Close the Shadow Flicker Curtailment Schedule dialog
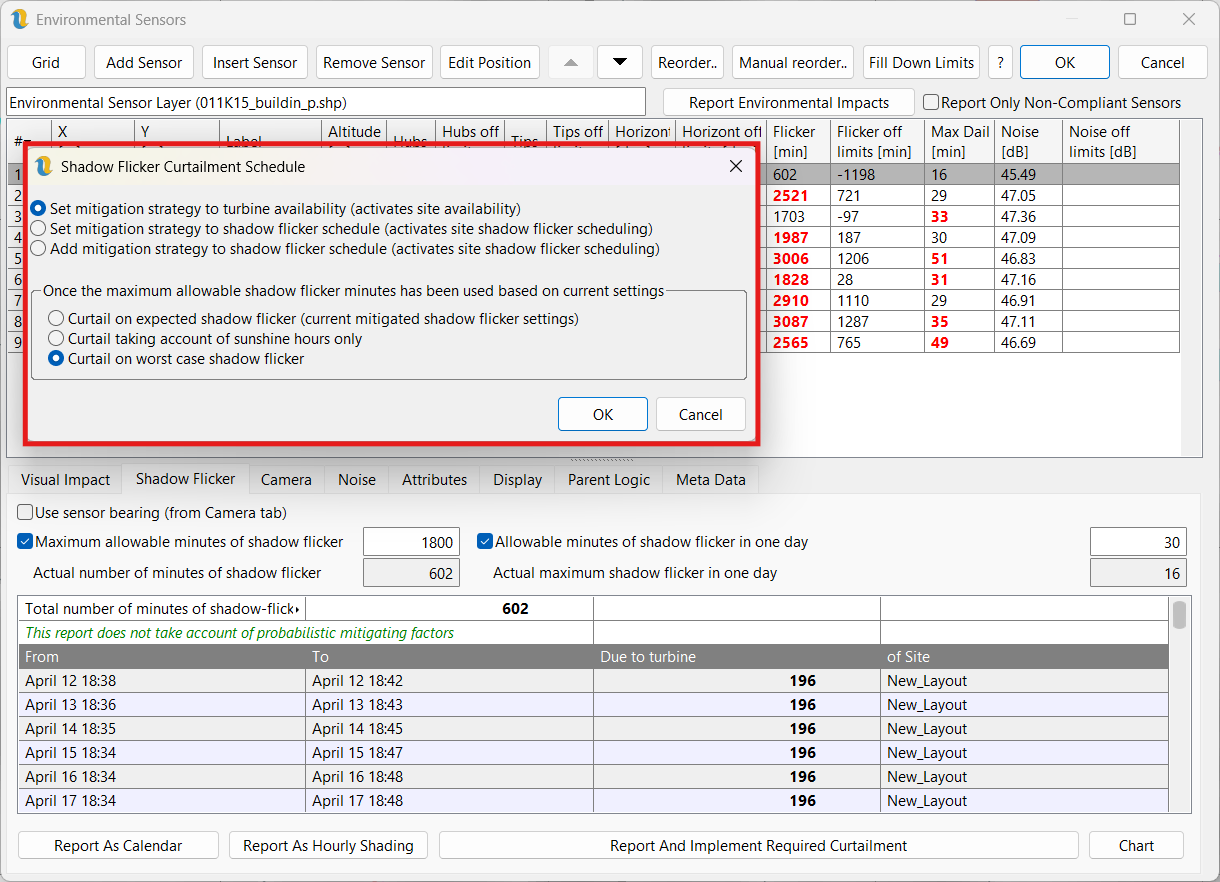 736,166
